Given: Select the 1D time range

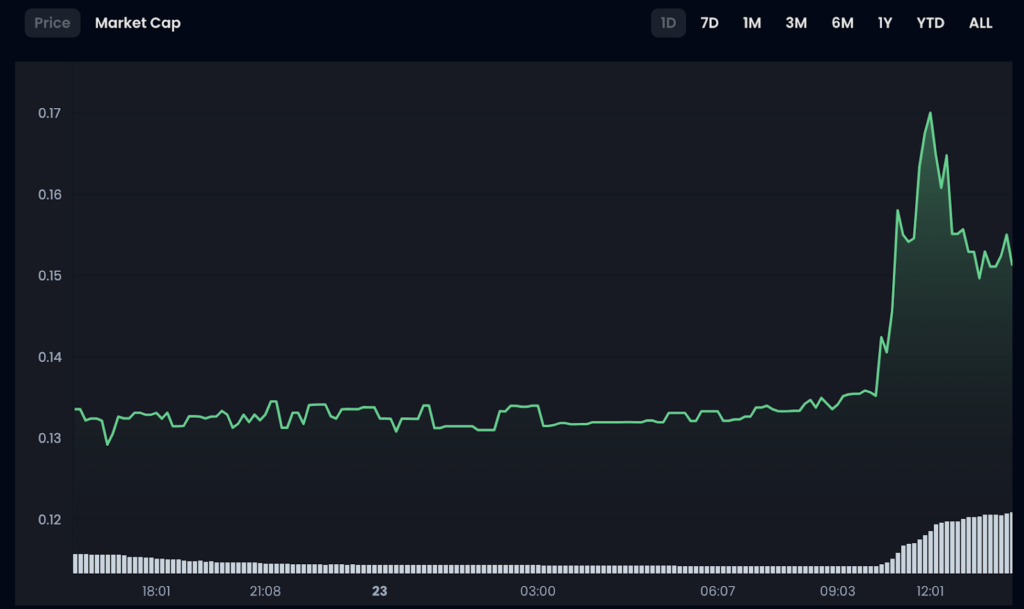Looking at the screenshot, I should click(668, 23).
